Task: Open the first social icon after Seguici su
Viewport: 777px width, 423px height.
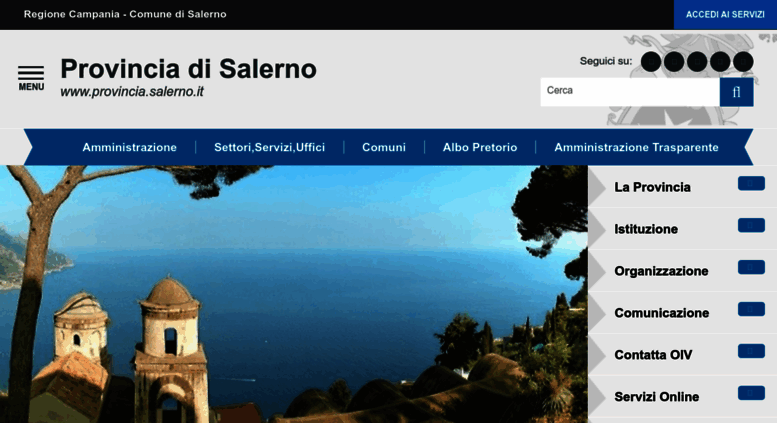Action: [x=651, y=62]
